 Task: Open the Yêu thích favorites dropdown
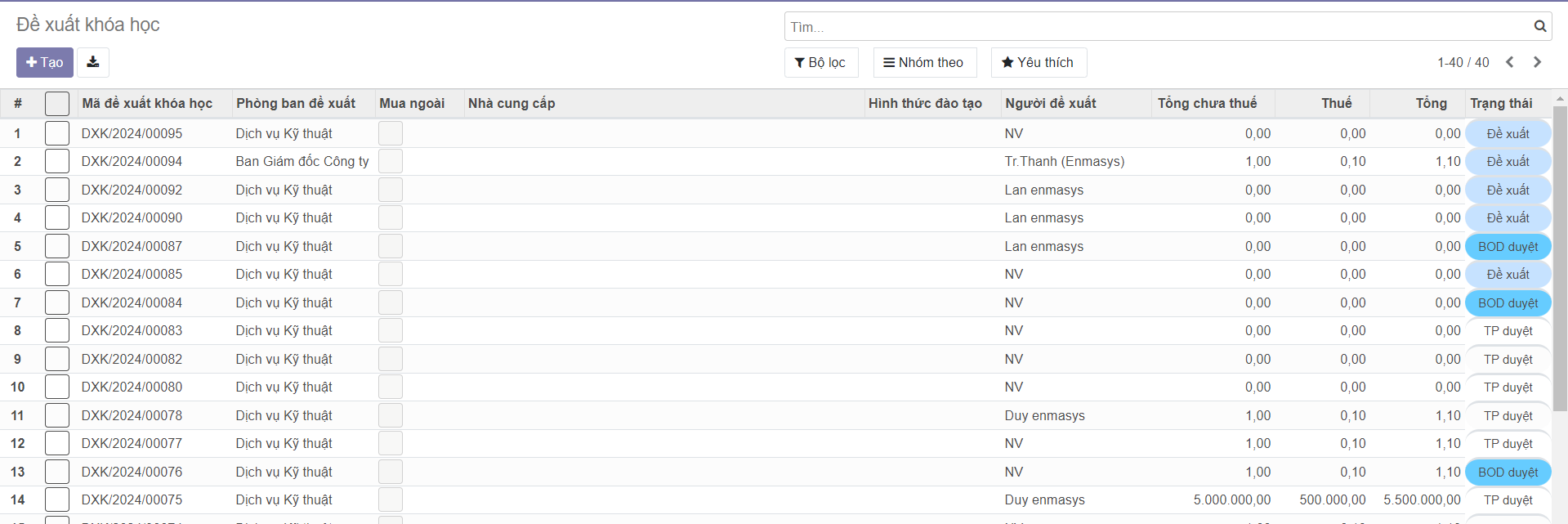[1038, 62]
